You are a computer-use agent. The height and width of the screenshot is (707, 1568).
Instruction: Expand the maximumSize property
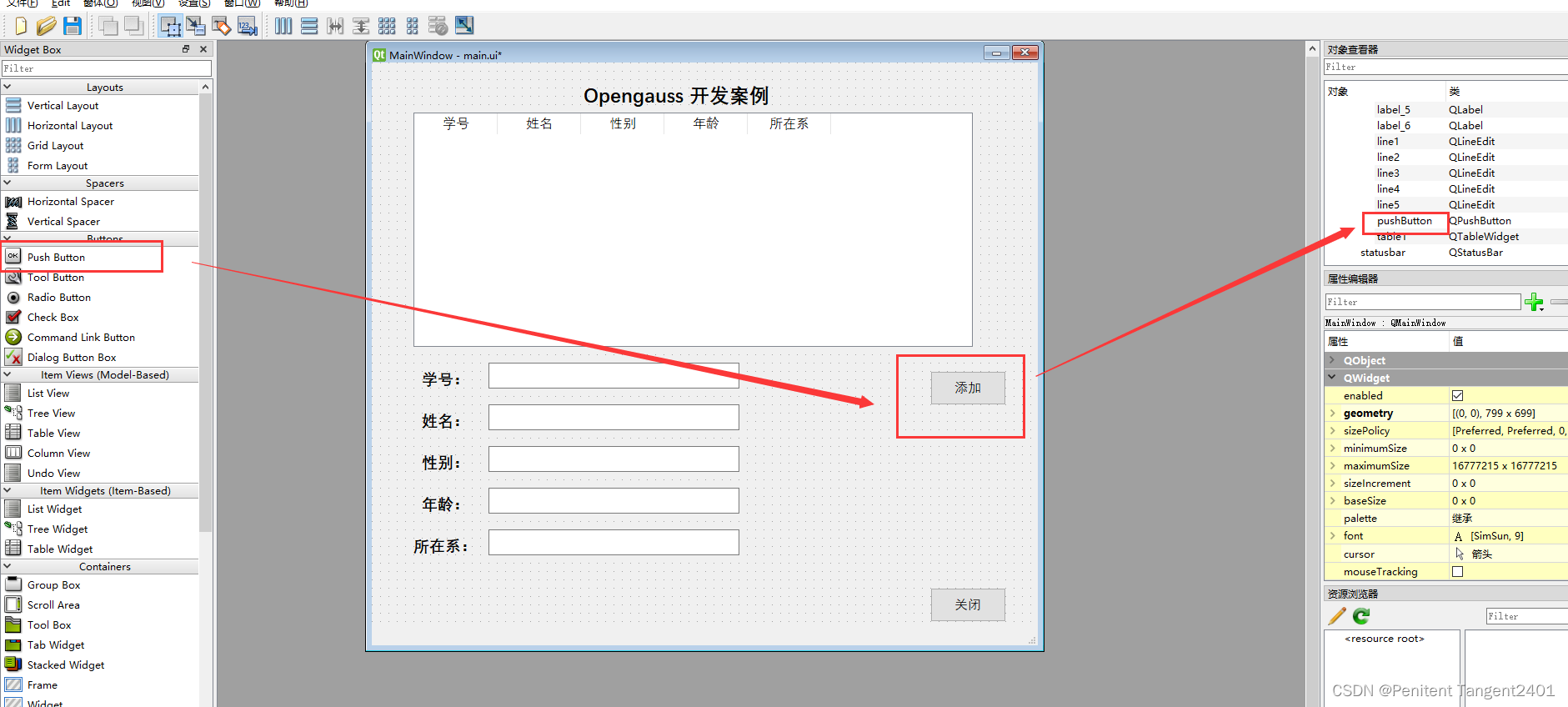tap(1332, 465)
